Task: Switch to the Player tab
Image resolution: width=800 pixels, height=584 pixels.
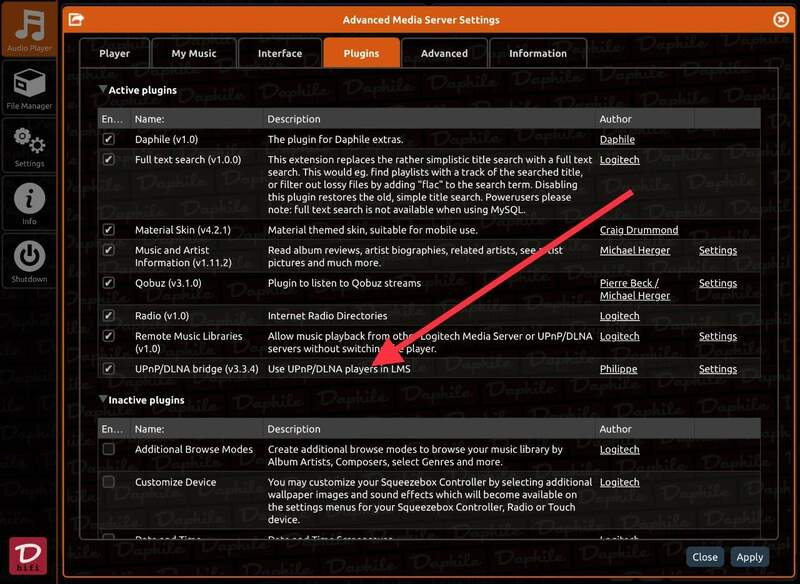Action: tap(114, 53)
